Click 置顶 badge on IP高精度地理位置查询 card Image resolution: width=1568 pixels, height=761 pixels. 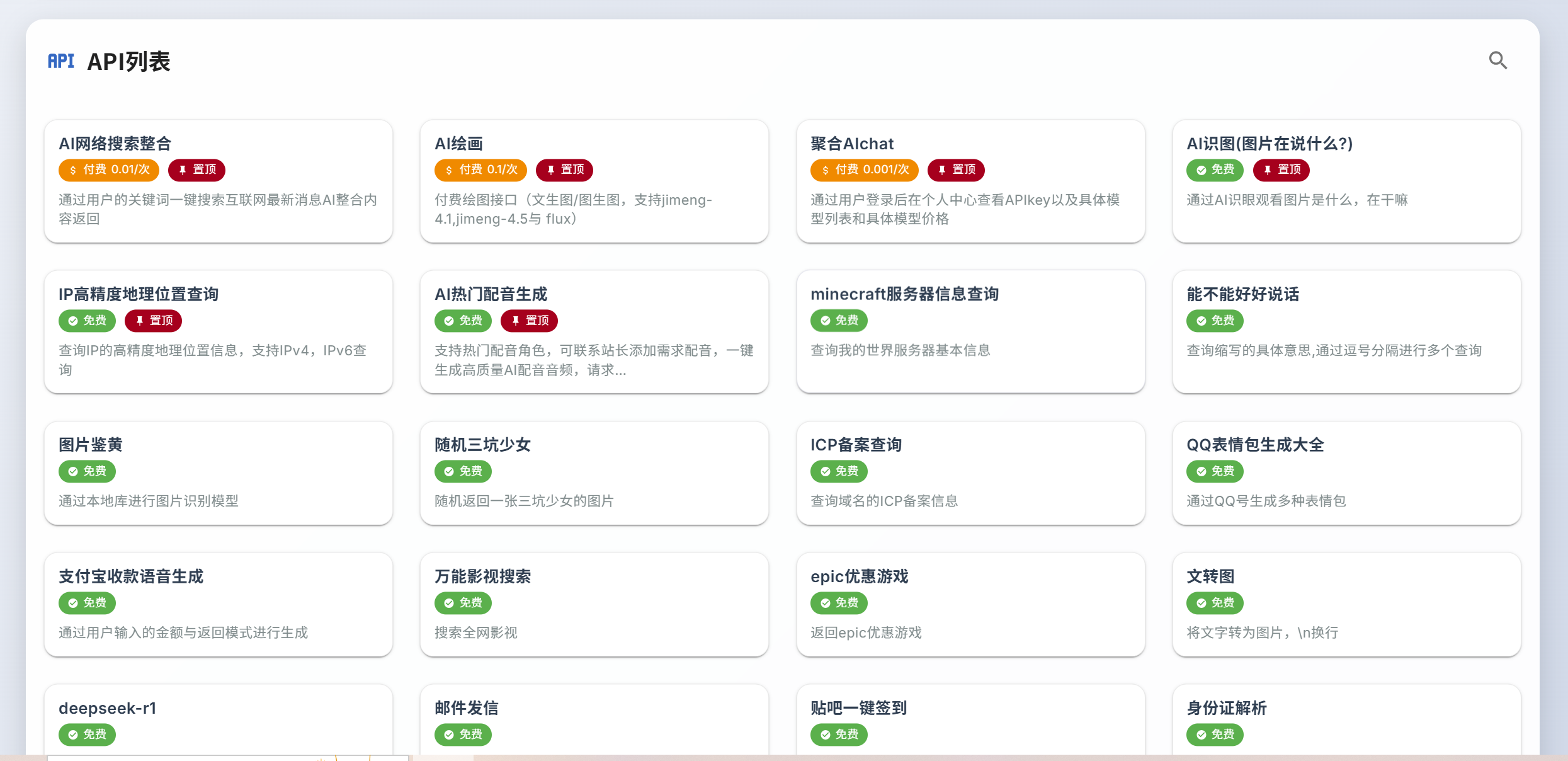(x=153, y=321)
